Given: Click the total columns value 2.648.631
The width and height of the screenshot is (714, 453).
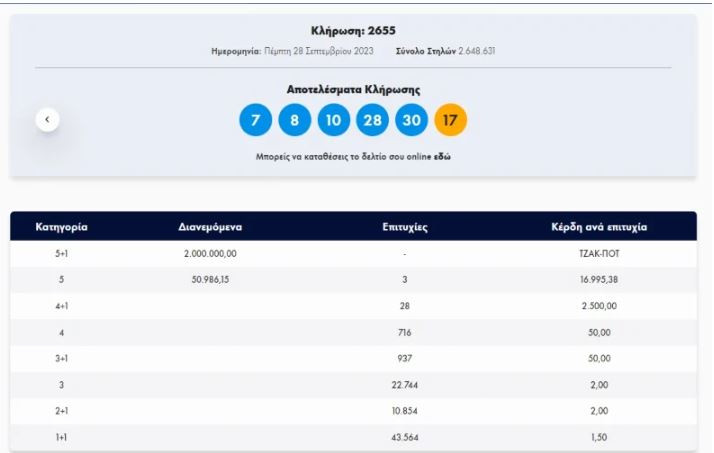Looking at the screenshot, I should click(477, 51).
